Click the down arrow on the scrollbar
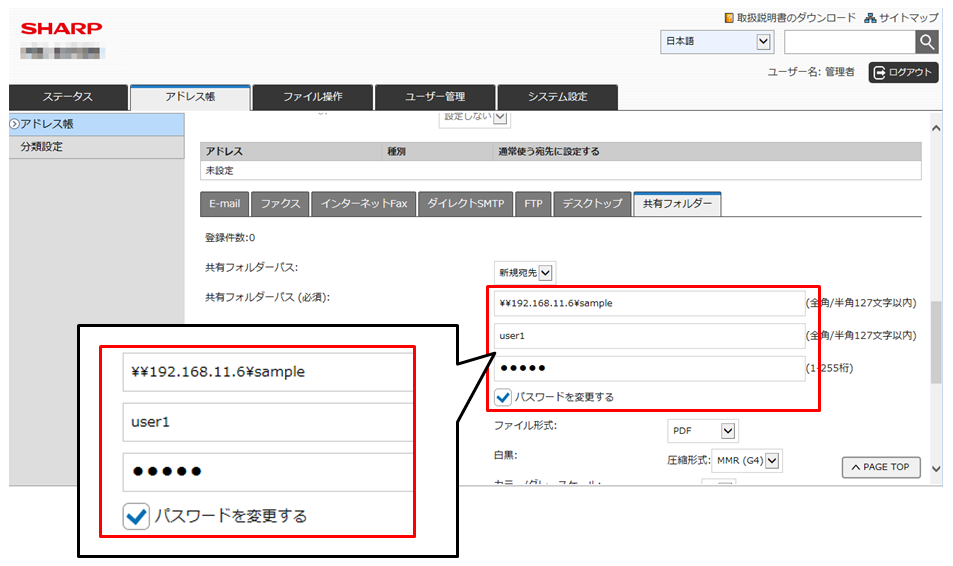Screen dimensions: 953x566 point(936,469)
